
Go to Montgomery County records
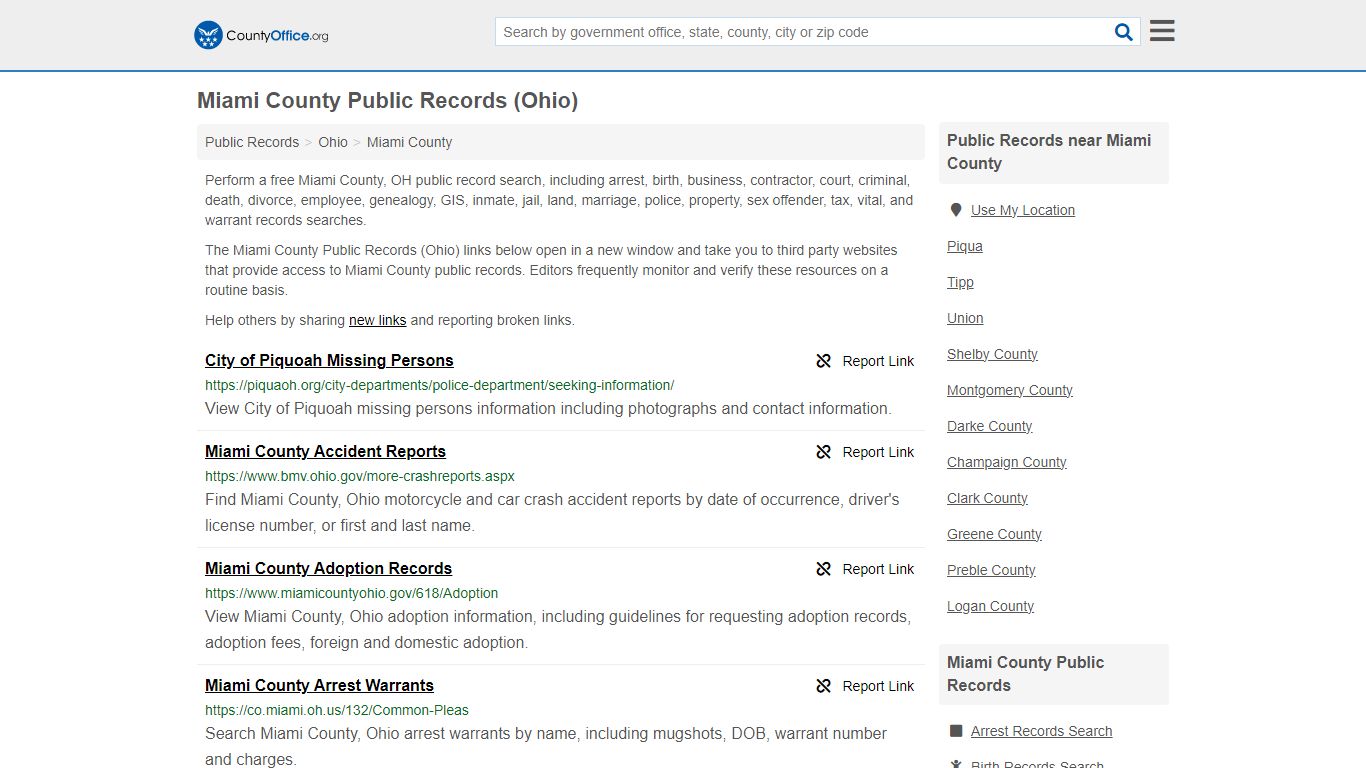(1010, 390)
